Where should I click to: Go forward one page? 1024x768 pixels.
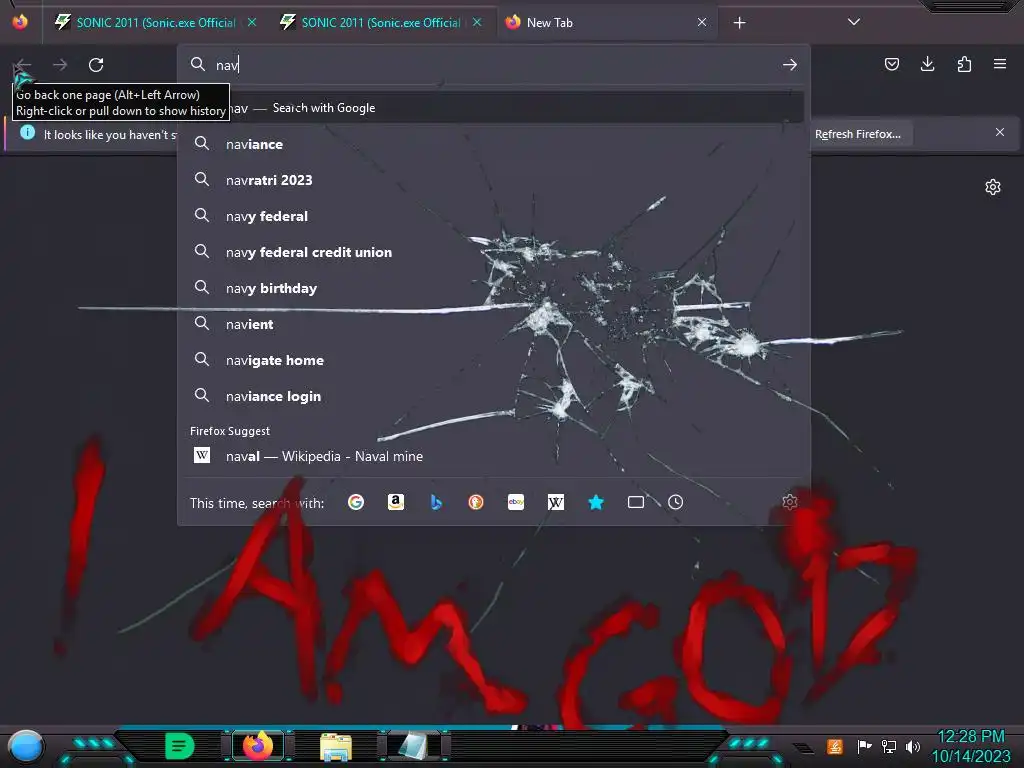pos(60,65)
